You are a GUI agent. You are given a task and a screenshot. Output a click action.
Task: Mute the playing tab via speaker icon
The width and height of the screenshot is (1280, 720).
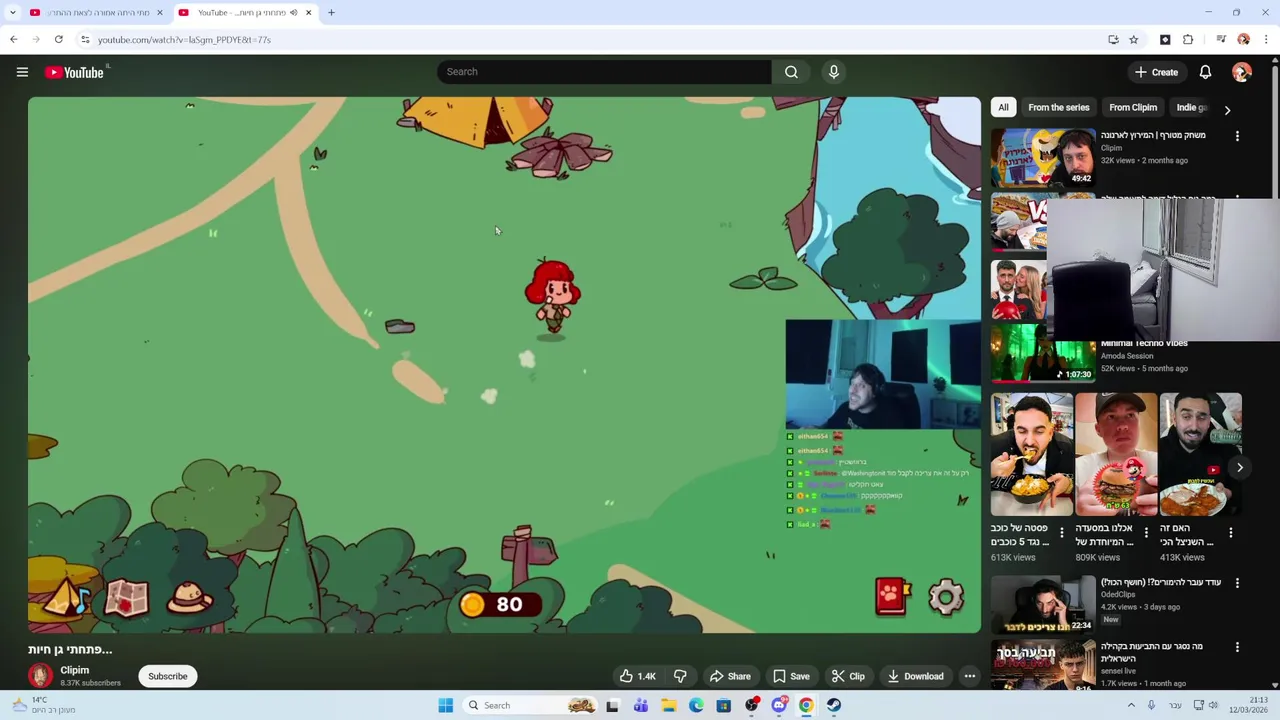tap(293, 13)
